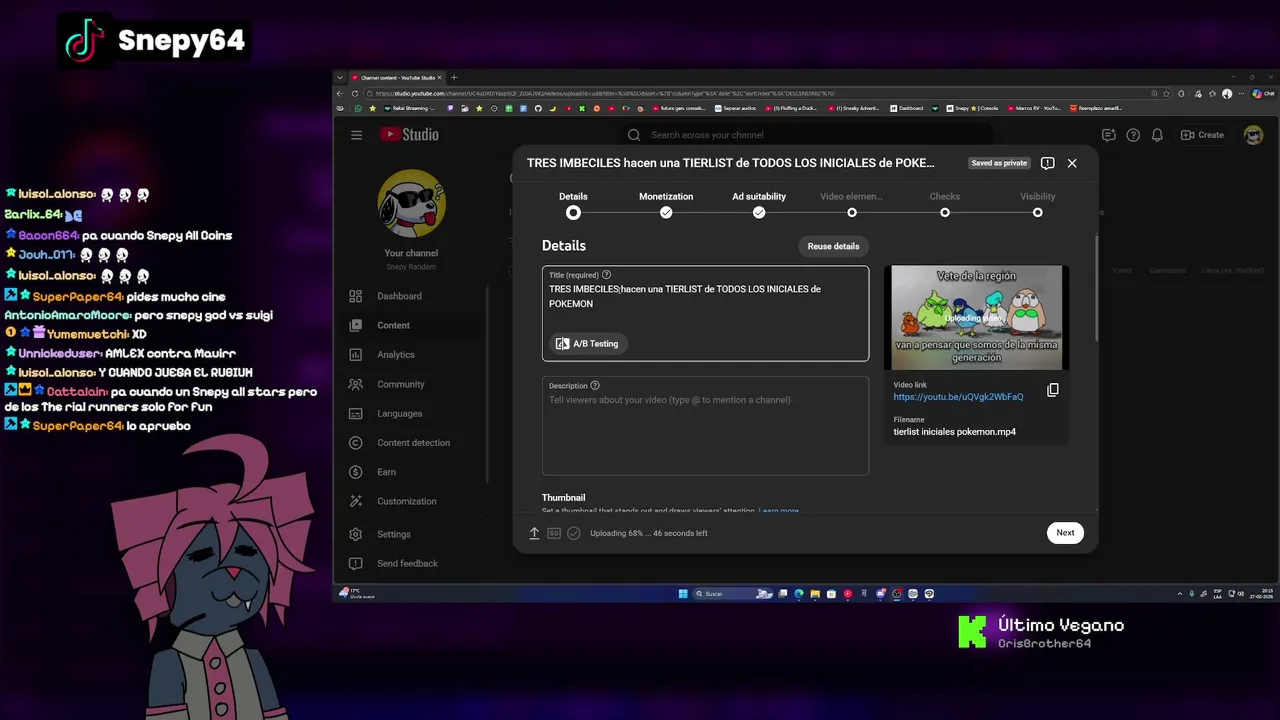This screenshot has height=720, width=1280.
Task: Click the Uploading 68% progress text
Action: [x=649, y=533]
